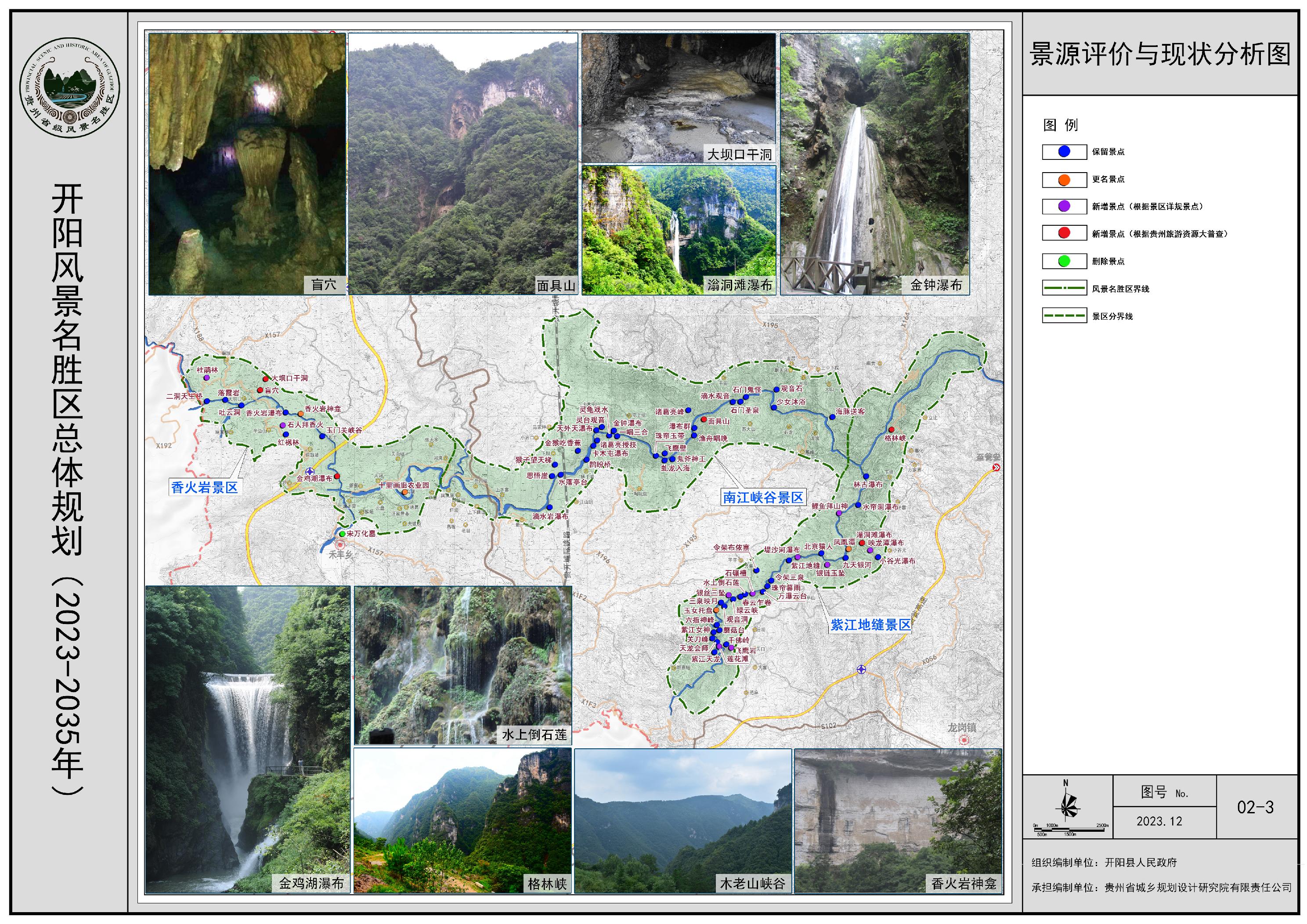Click the 紫江地缝景区 area label
Image resolution: width=1307 pixels, height=924 pixels.
click(870, 624)
